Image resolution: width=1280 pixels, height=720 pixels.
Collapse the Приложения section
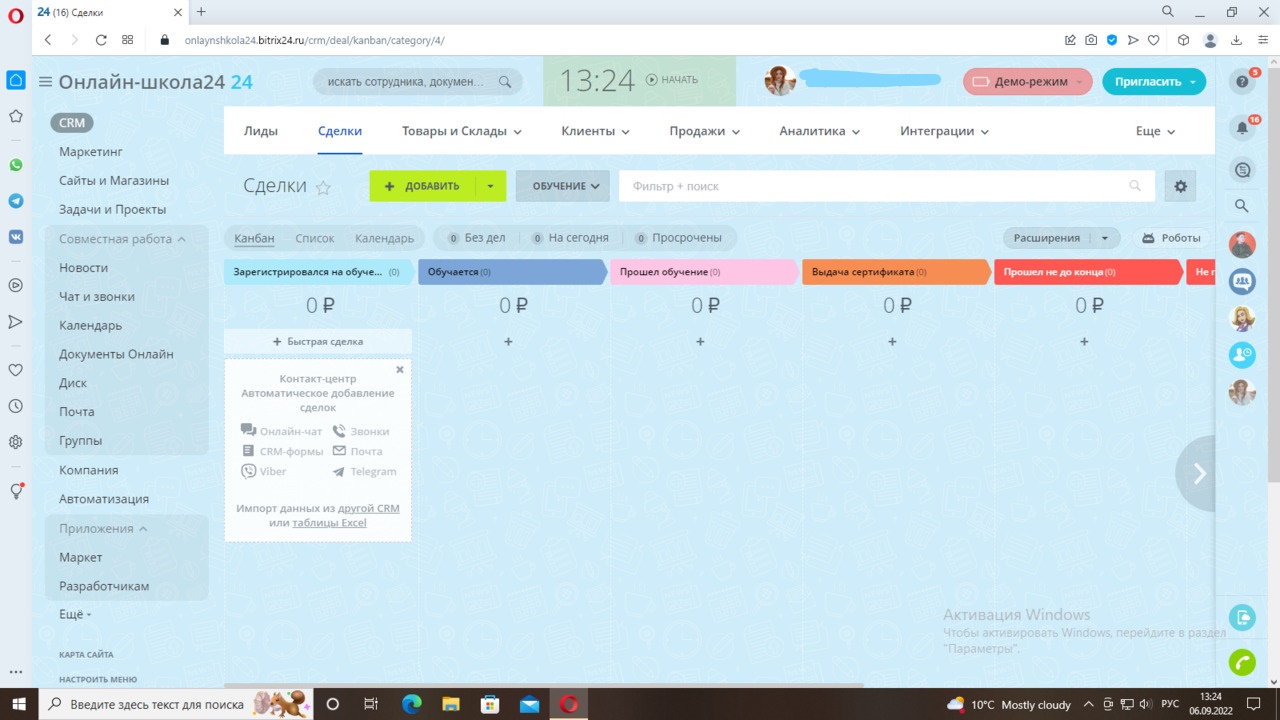click(x=103, y=528)
